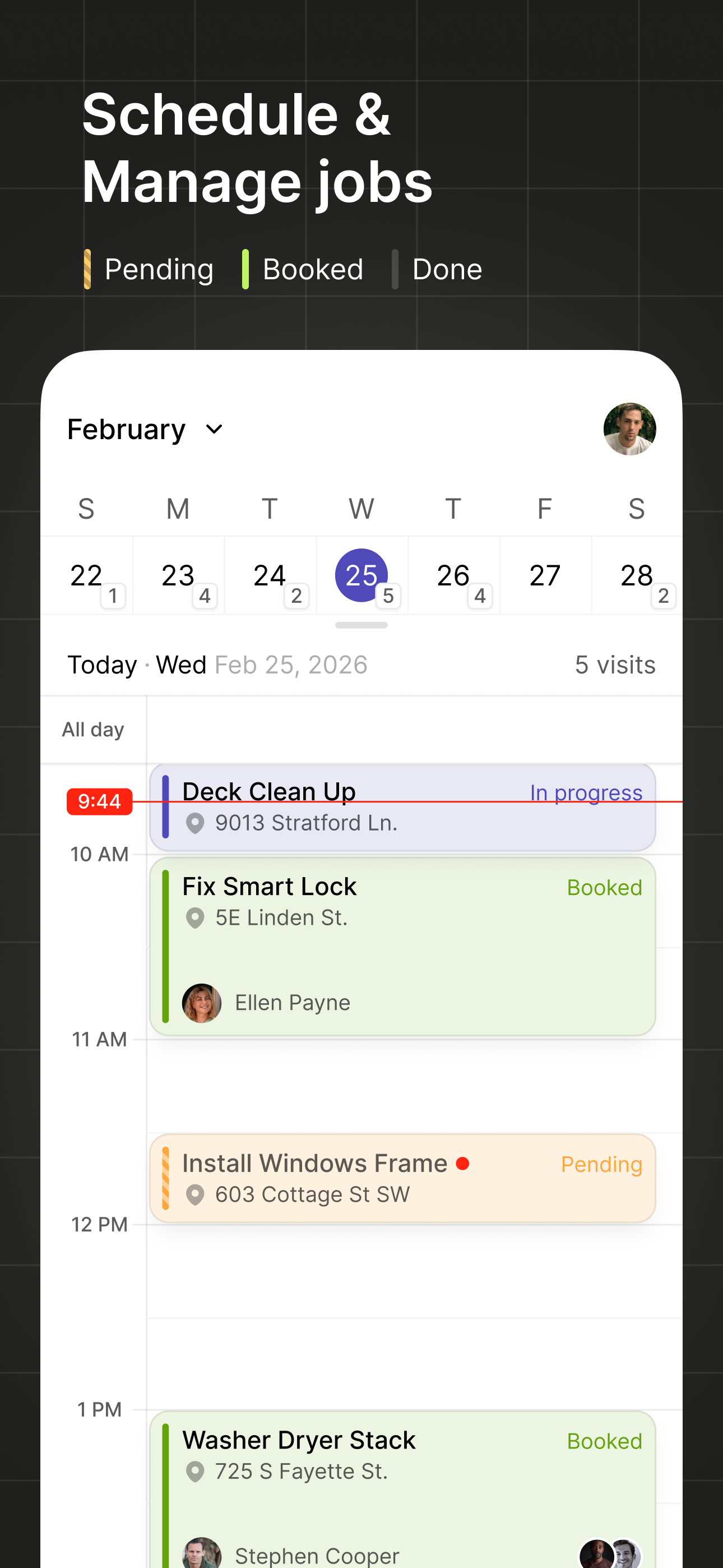
Task: Select Monday the 23rd in the week strip
Action: 178,576
